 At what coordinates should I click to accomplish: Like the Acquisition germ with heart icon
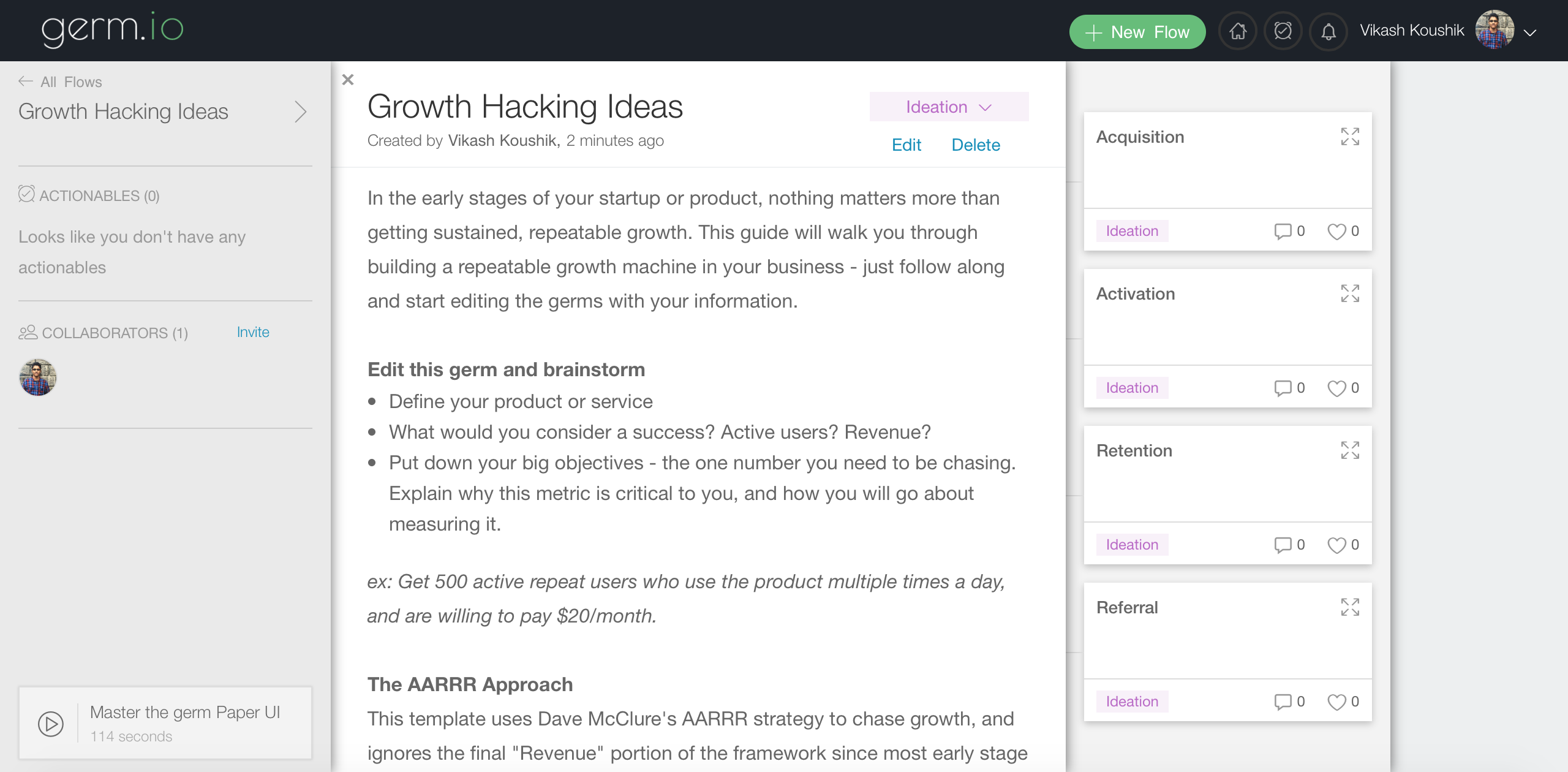point(1336,232)
